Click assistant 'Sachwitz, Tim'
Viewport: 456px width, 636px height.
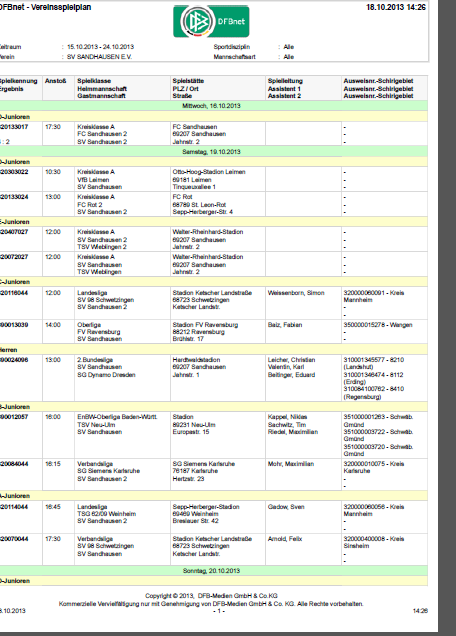287,425
